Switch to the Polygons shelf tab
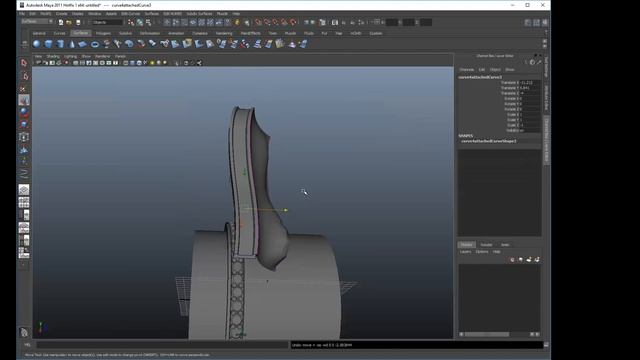Screen dimensions: 640x360 coord(103,33)
